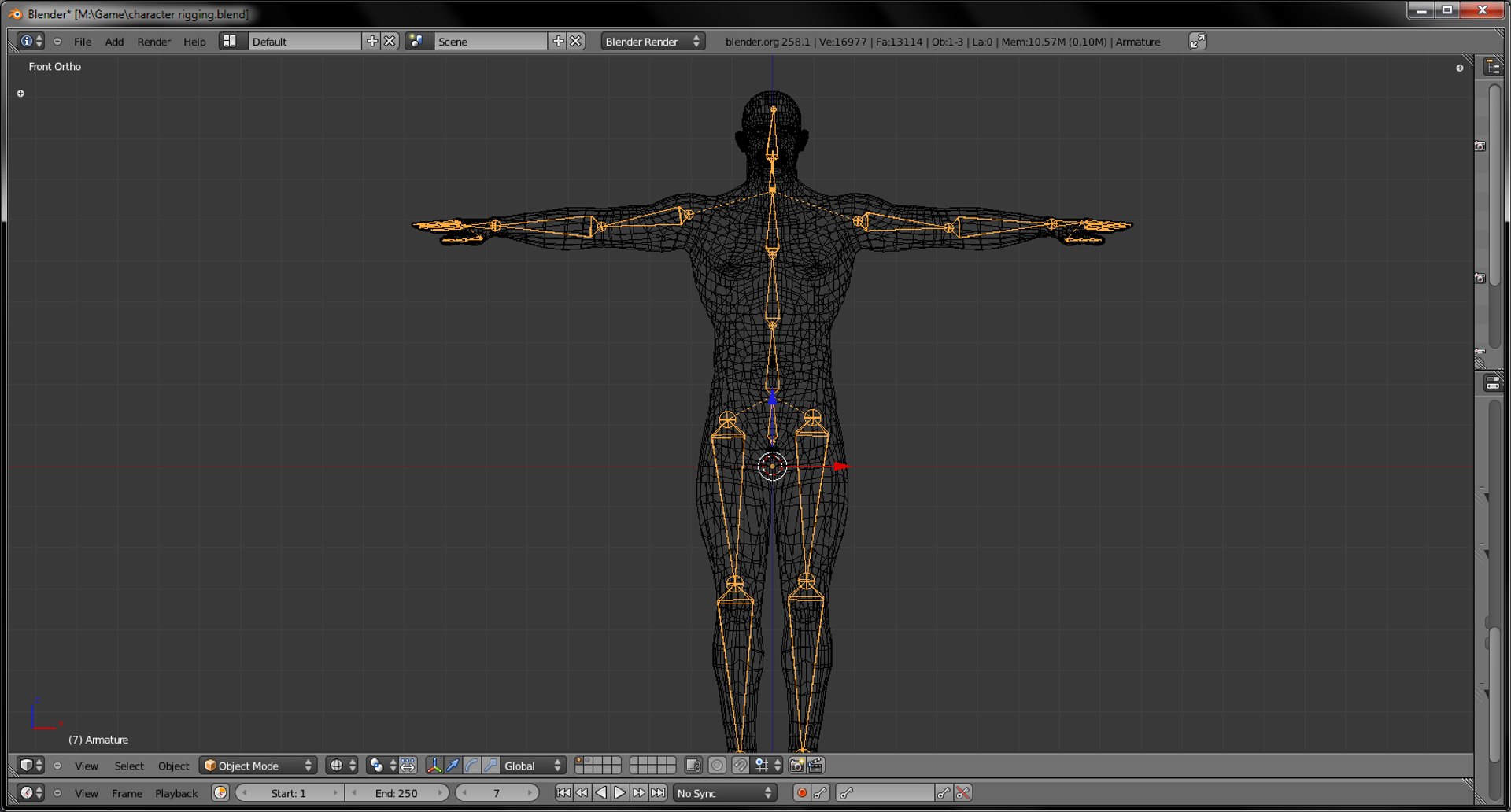Enable the rotate manipulator arc

471,766
